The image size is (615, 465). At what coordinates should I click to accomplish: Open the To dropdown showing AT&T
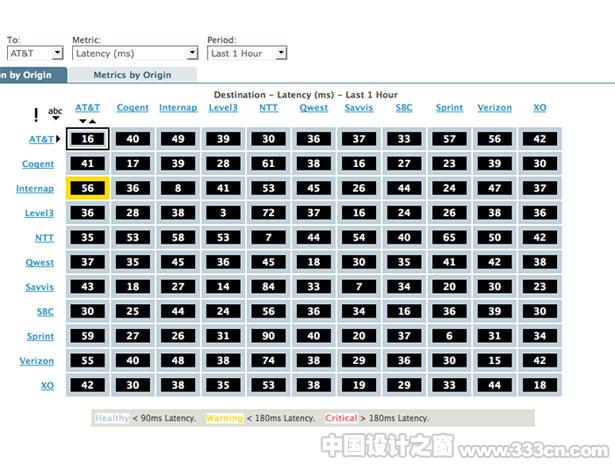pos(35,53)
